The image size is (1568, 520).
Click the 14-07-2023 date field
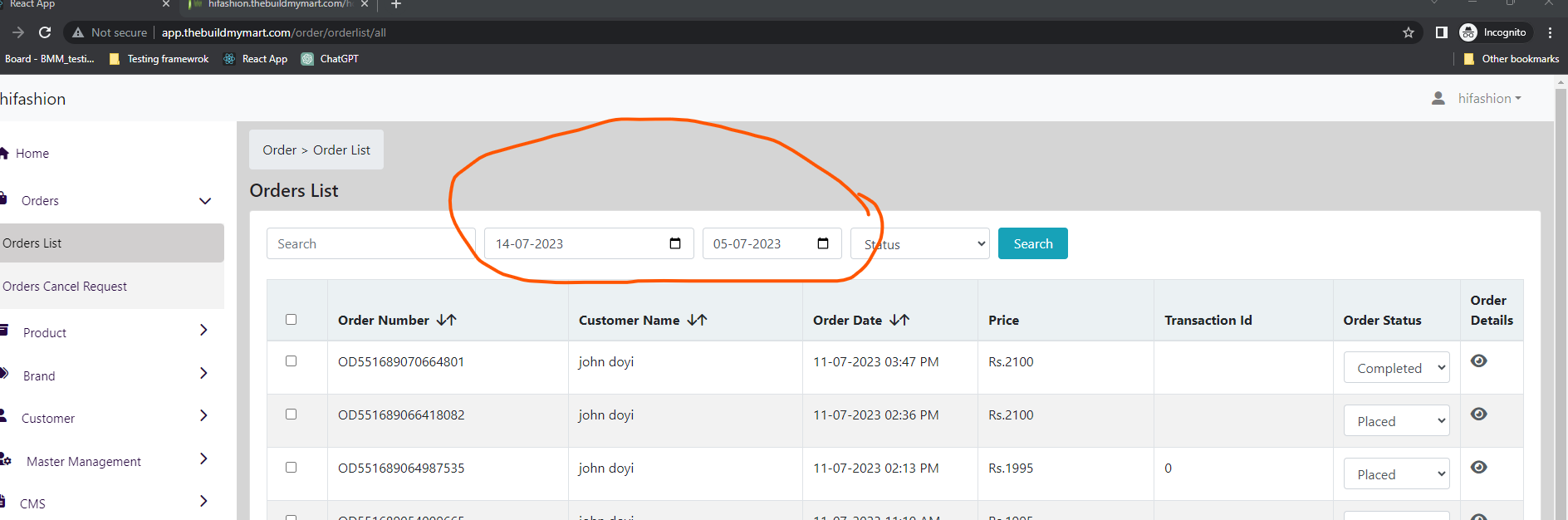point(589,243)
